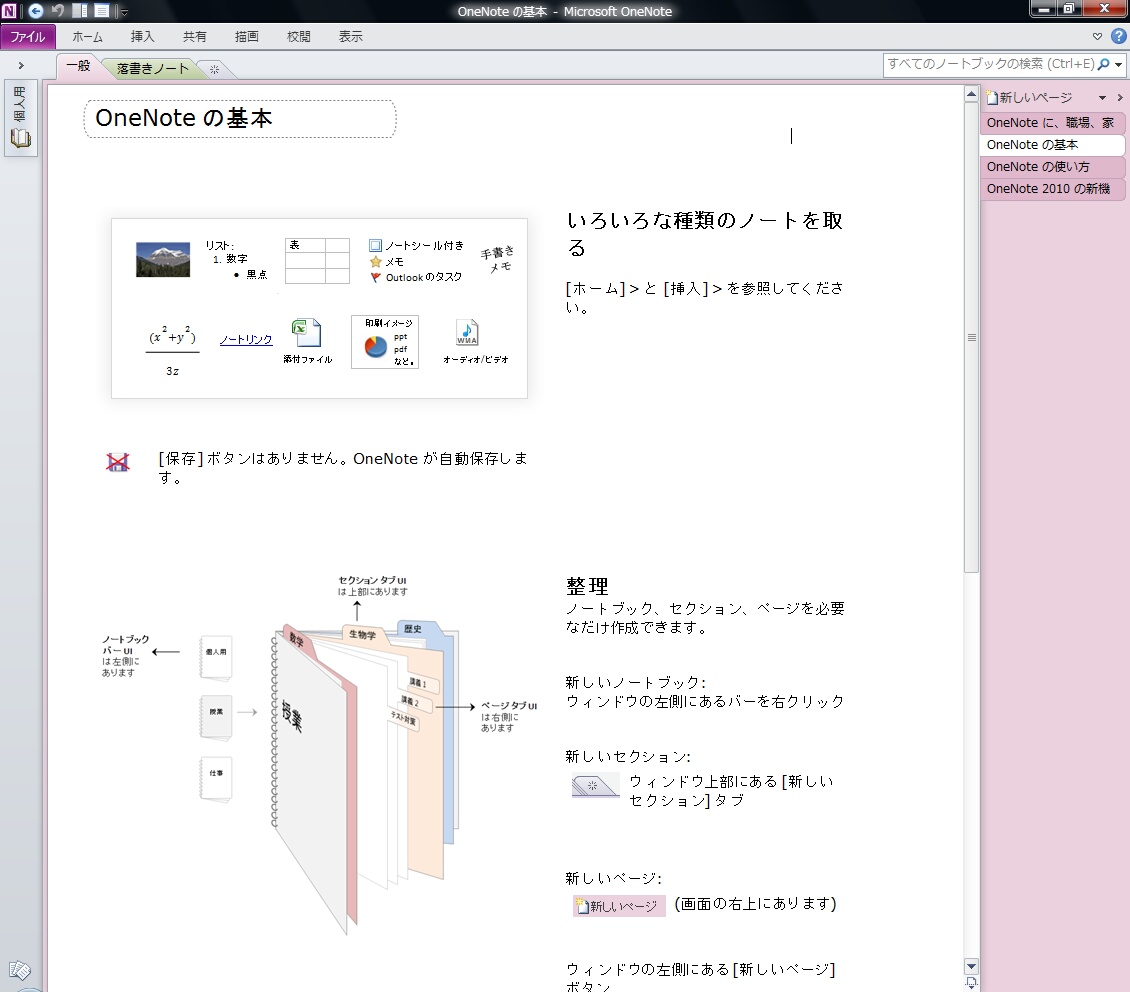
Task: Click the 新しいページ button image in note
Action: (x=619, y=906)
